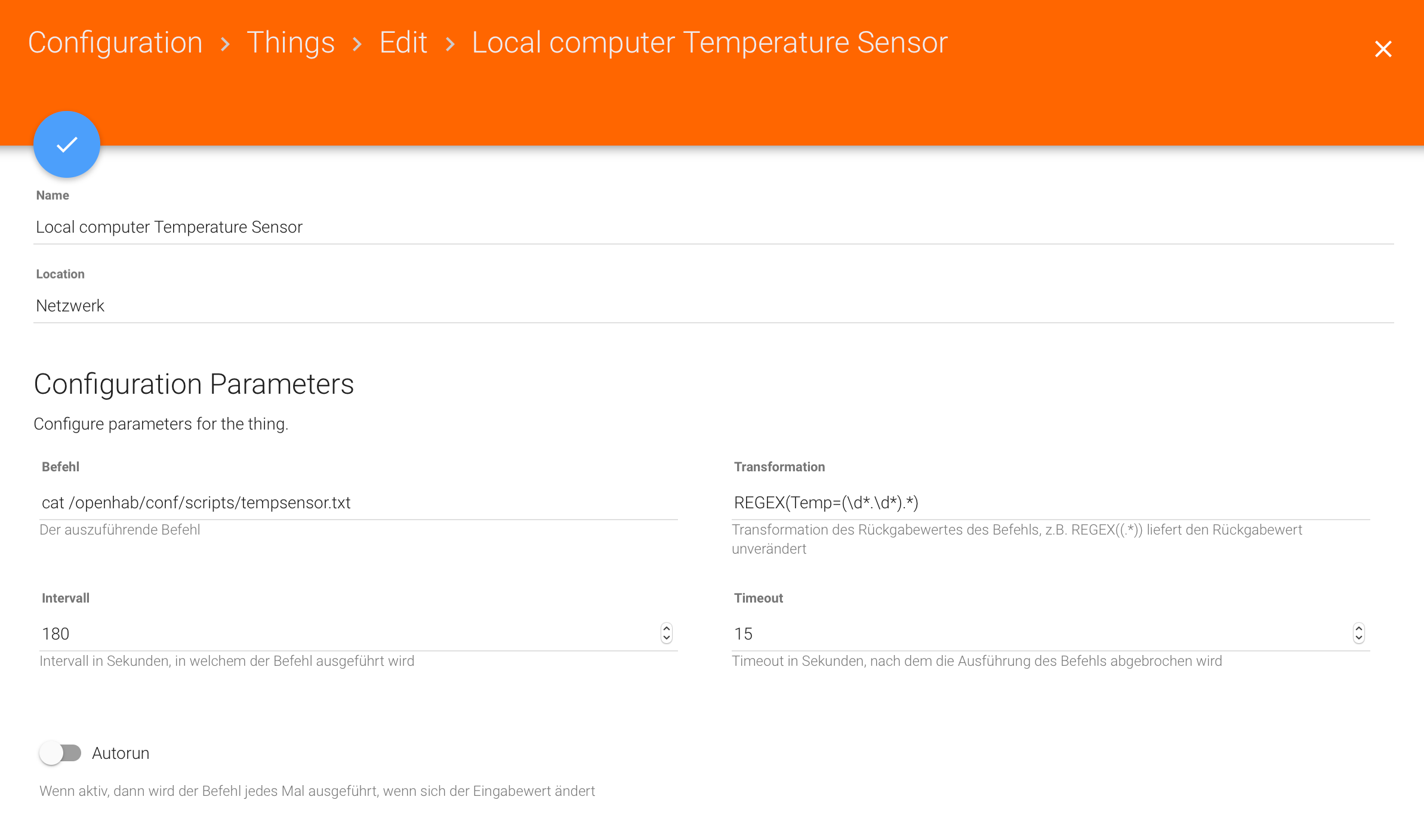The height and width of the screenshot is (840, 1424).
Task: Save changes with the blue checkmark button
Action: 67,144
